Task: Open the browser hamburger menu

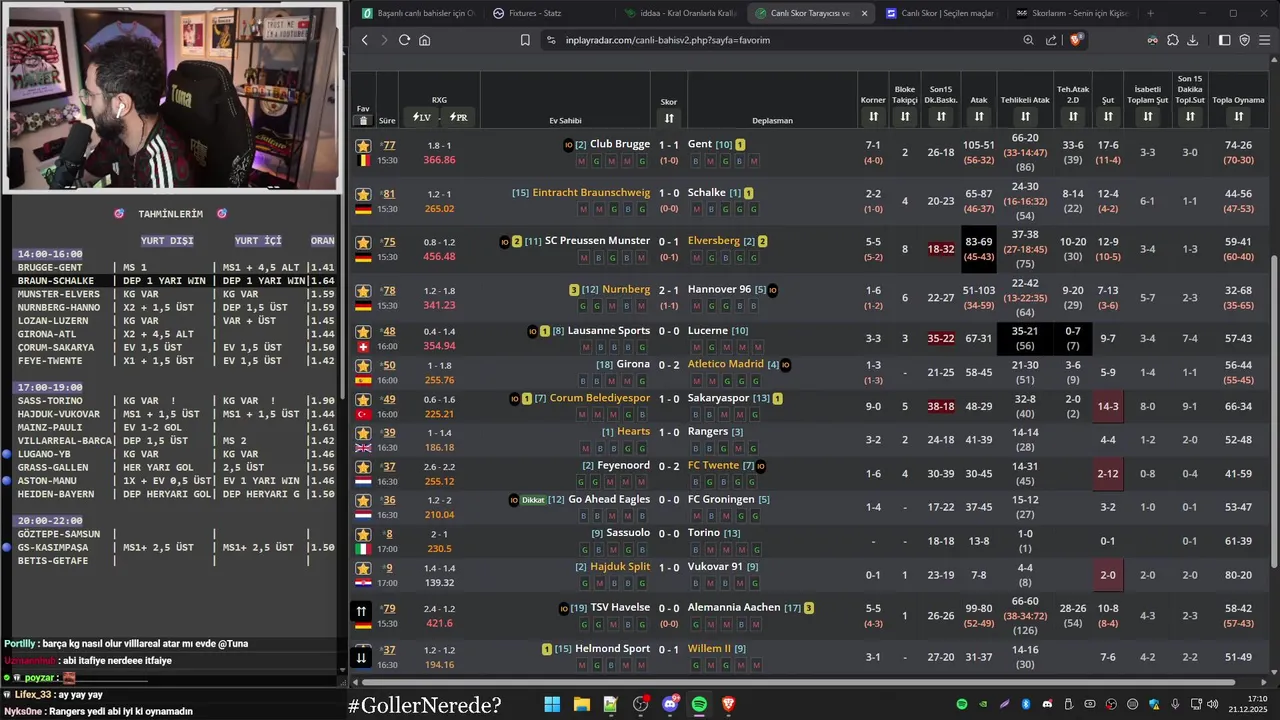Action: [x=1266, y=40]
